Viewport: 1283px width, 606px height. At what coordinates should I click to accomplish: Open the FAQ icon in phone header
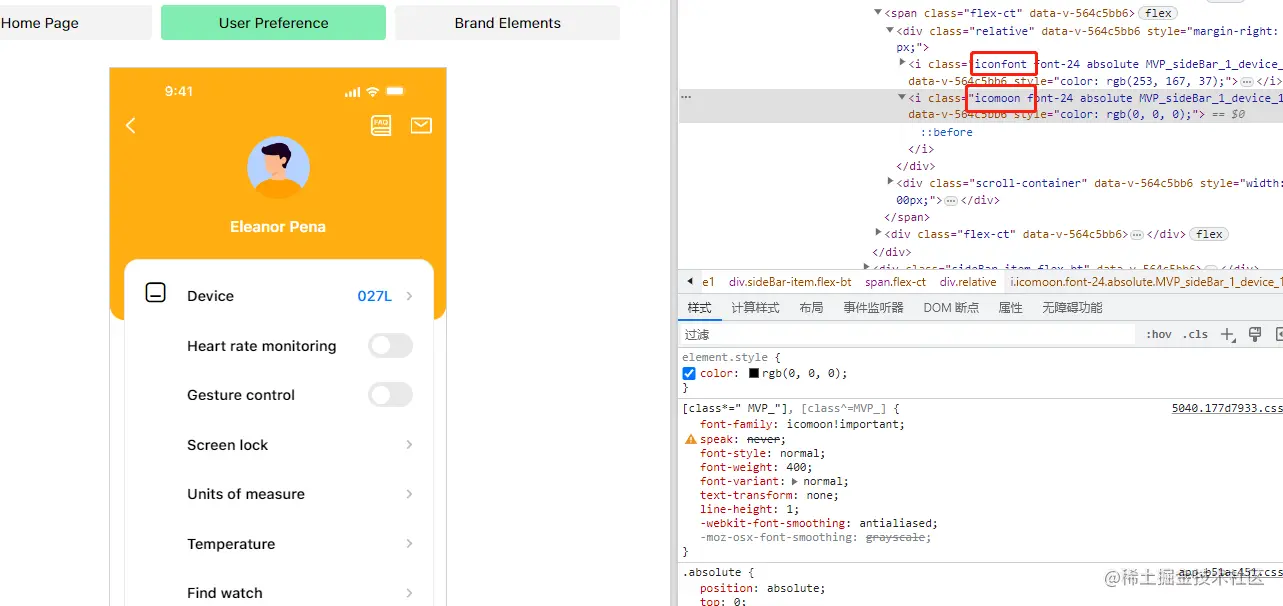click(x=381, y=125)
